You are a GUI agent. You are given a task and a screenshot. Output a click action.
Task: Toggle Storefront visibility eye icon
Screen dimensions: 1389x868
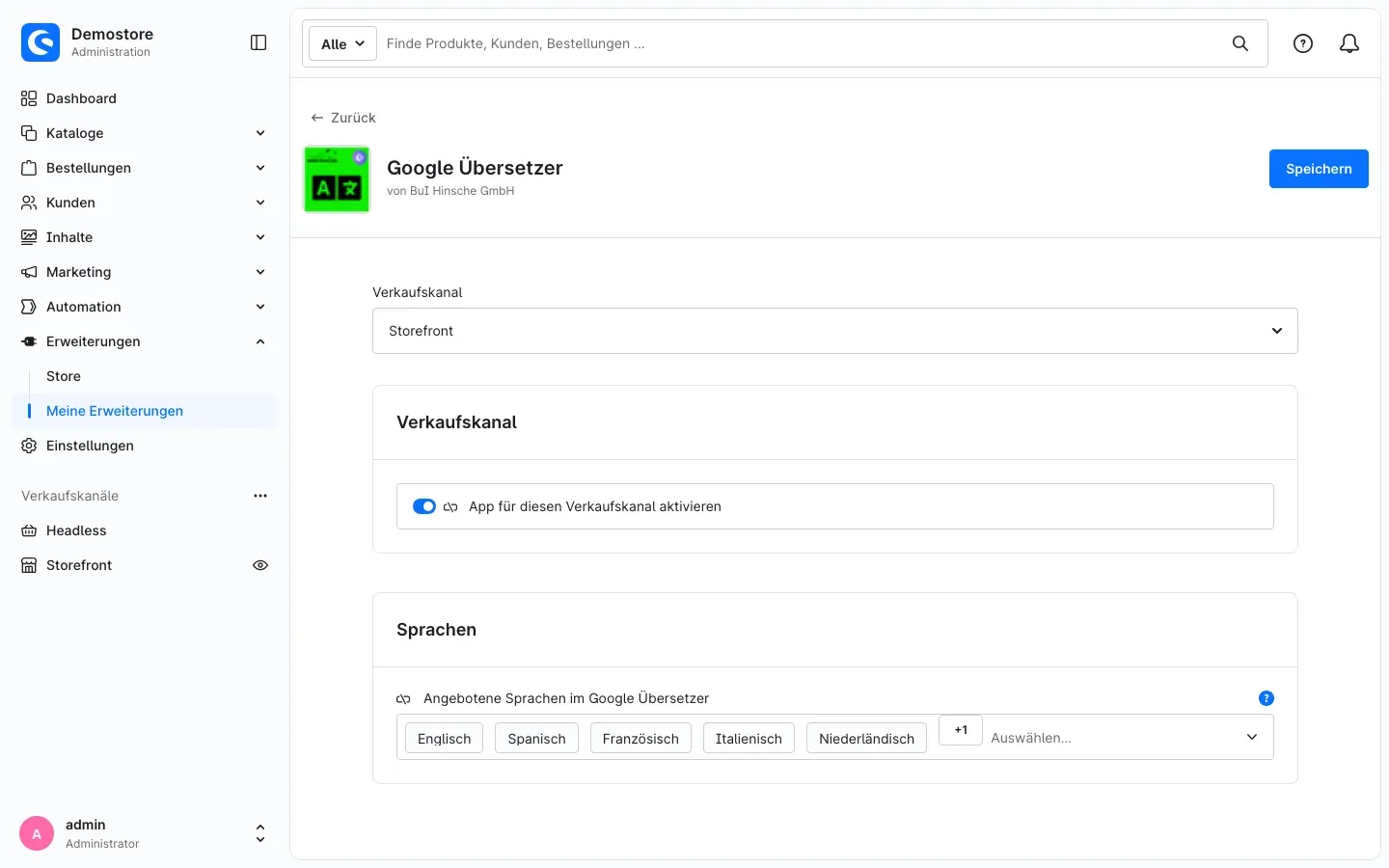coord(260,565)
